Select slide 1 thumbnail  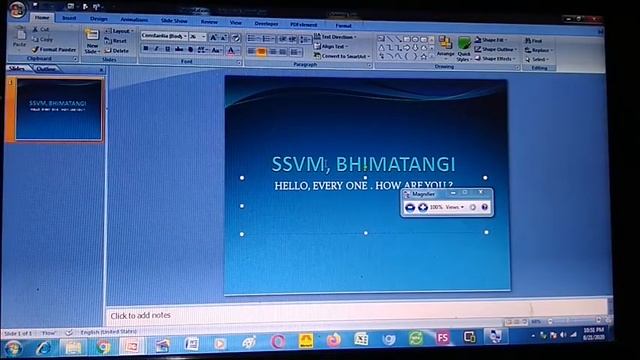pos(59,109)
